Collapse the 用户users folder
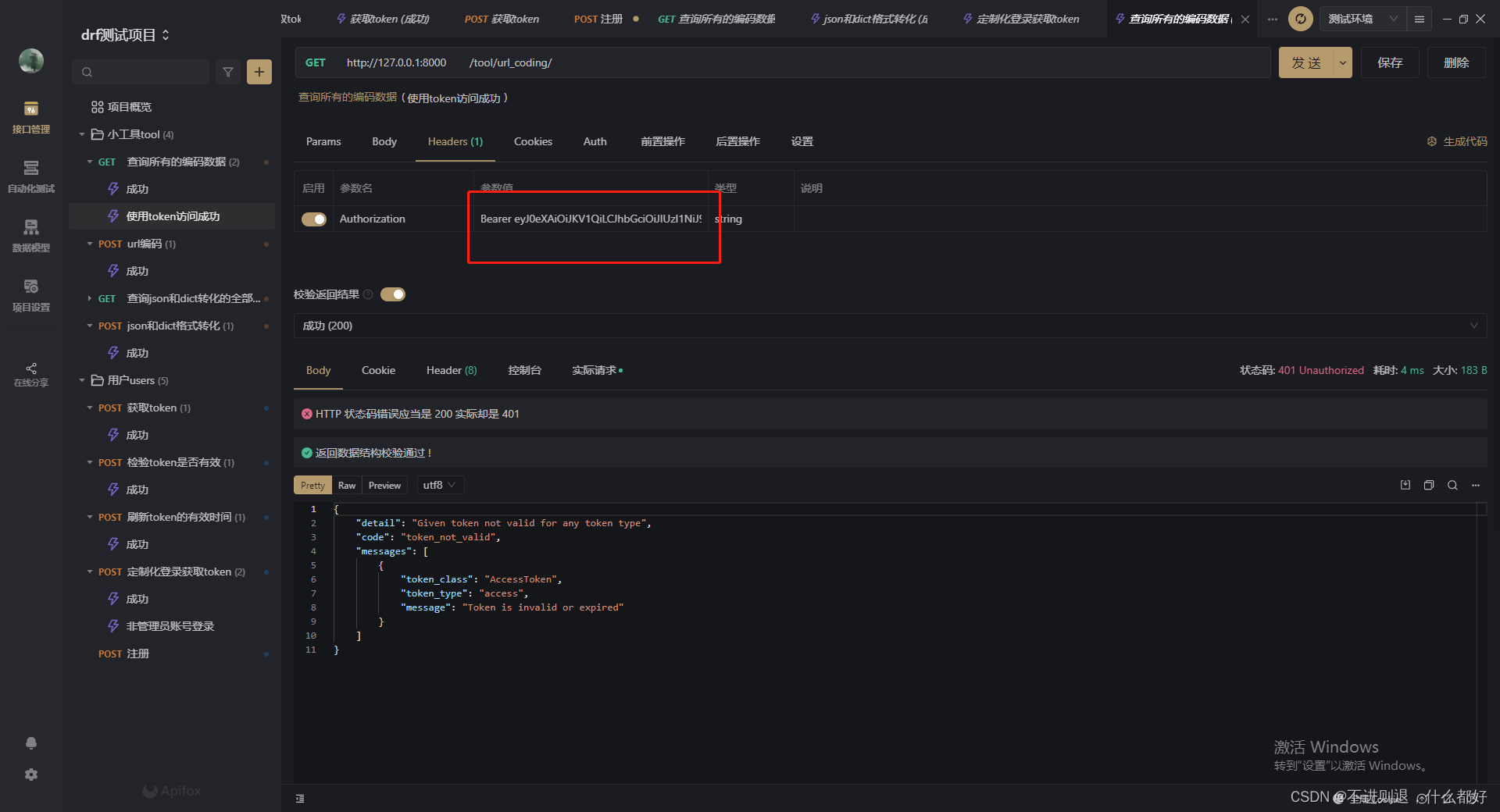Image resolution: width=1500 pixels, height=812 pixels. click(x=82, y=380)
